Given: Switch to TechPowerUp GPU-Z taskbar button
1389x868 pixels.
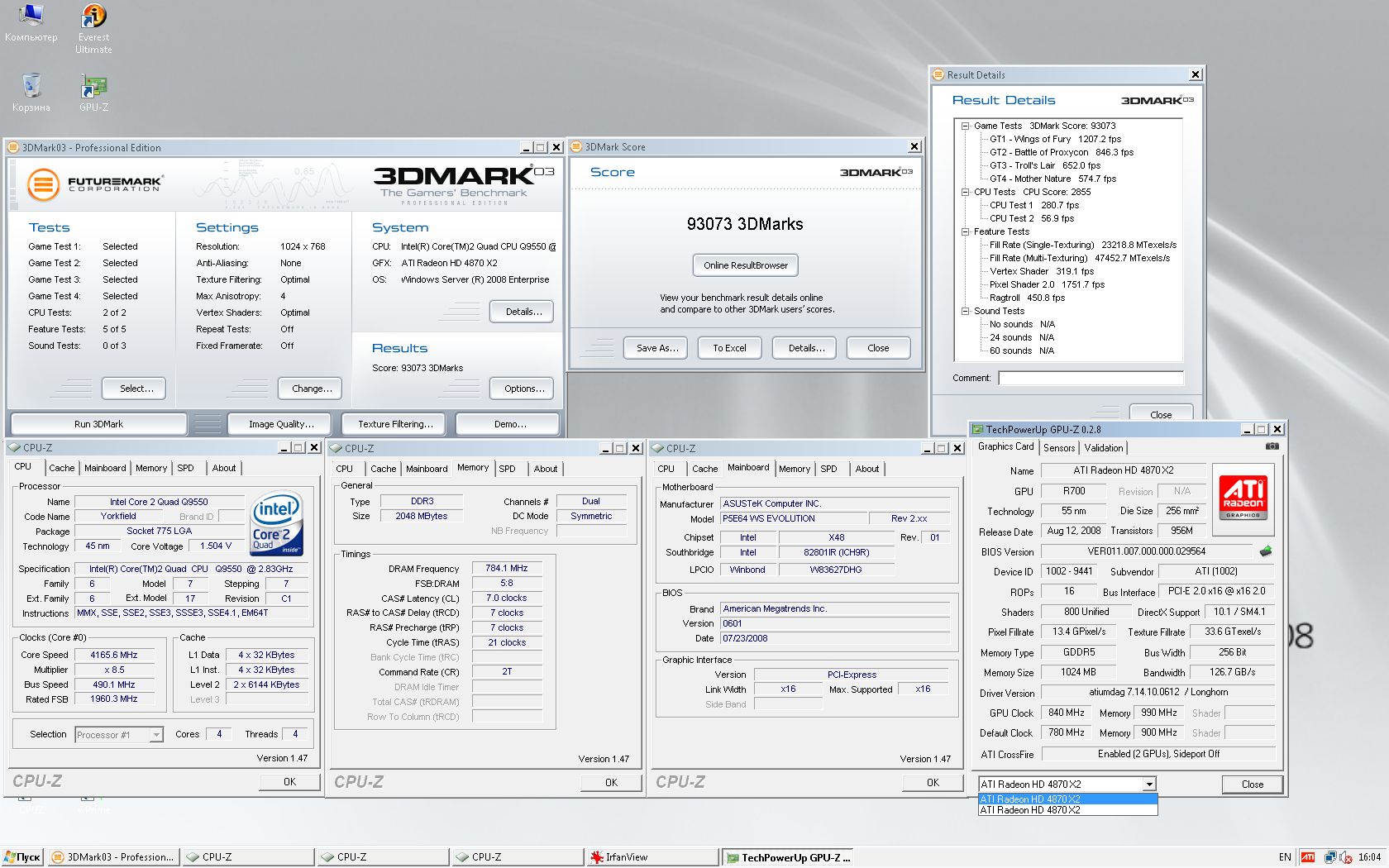Looking at the screenshot, I should [x=787, y=857].
